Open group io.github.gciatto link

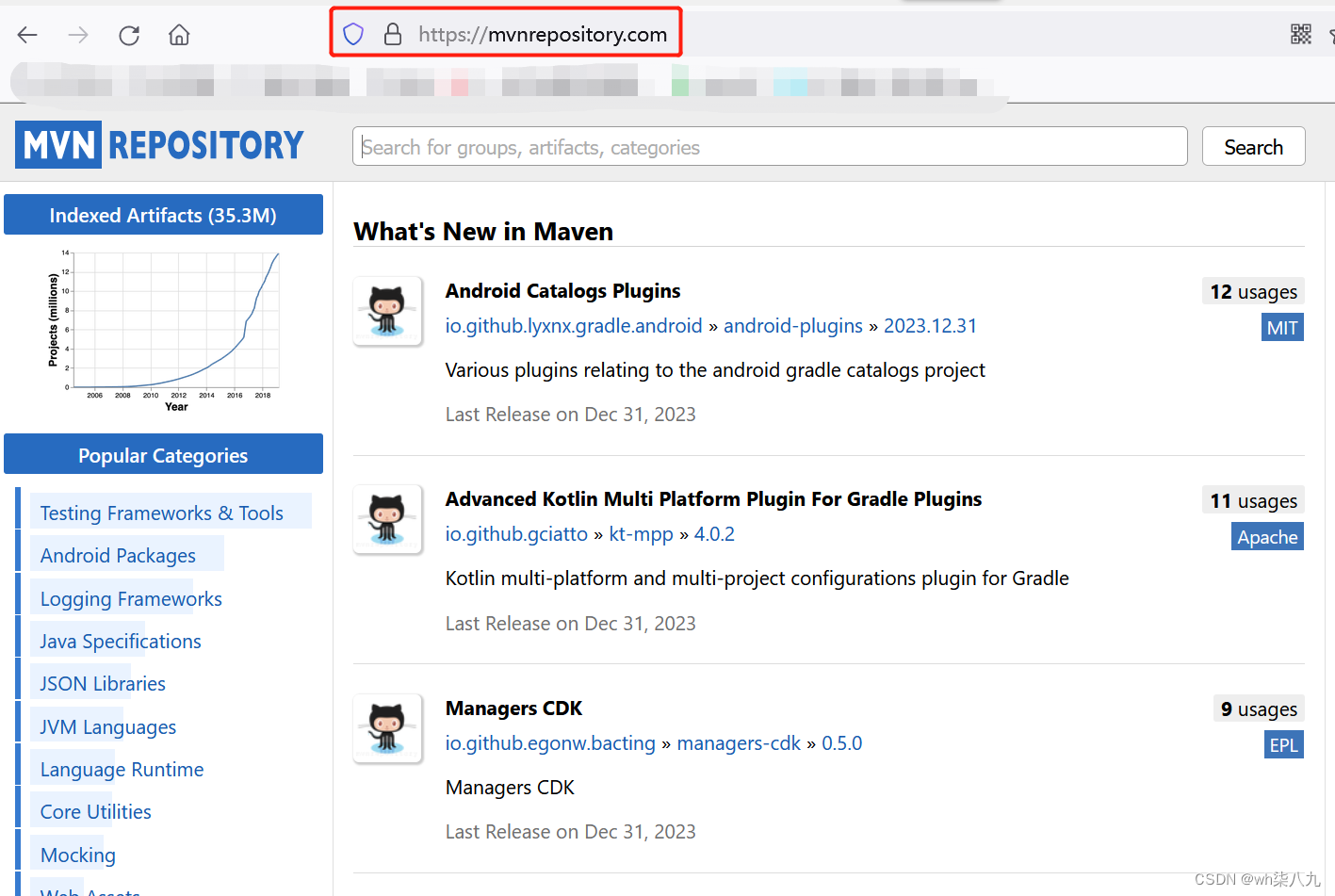516,533
